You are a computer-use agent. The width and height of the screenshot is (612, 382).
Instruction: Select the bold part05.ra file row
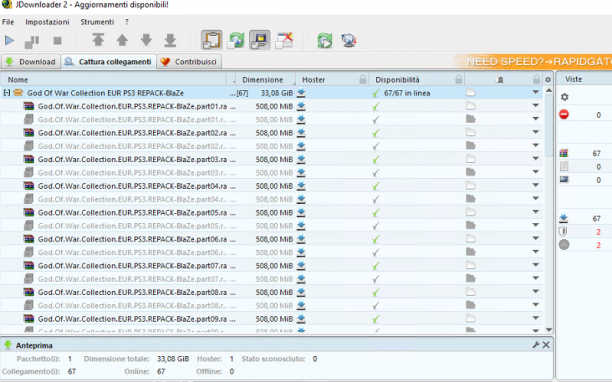271,212
